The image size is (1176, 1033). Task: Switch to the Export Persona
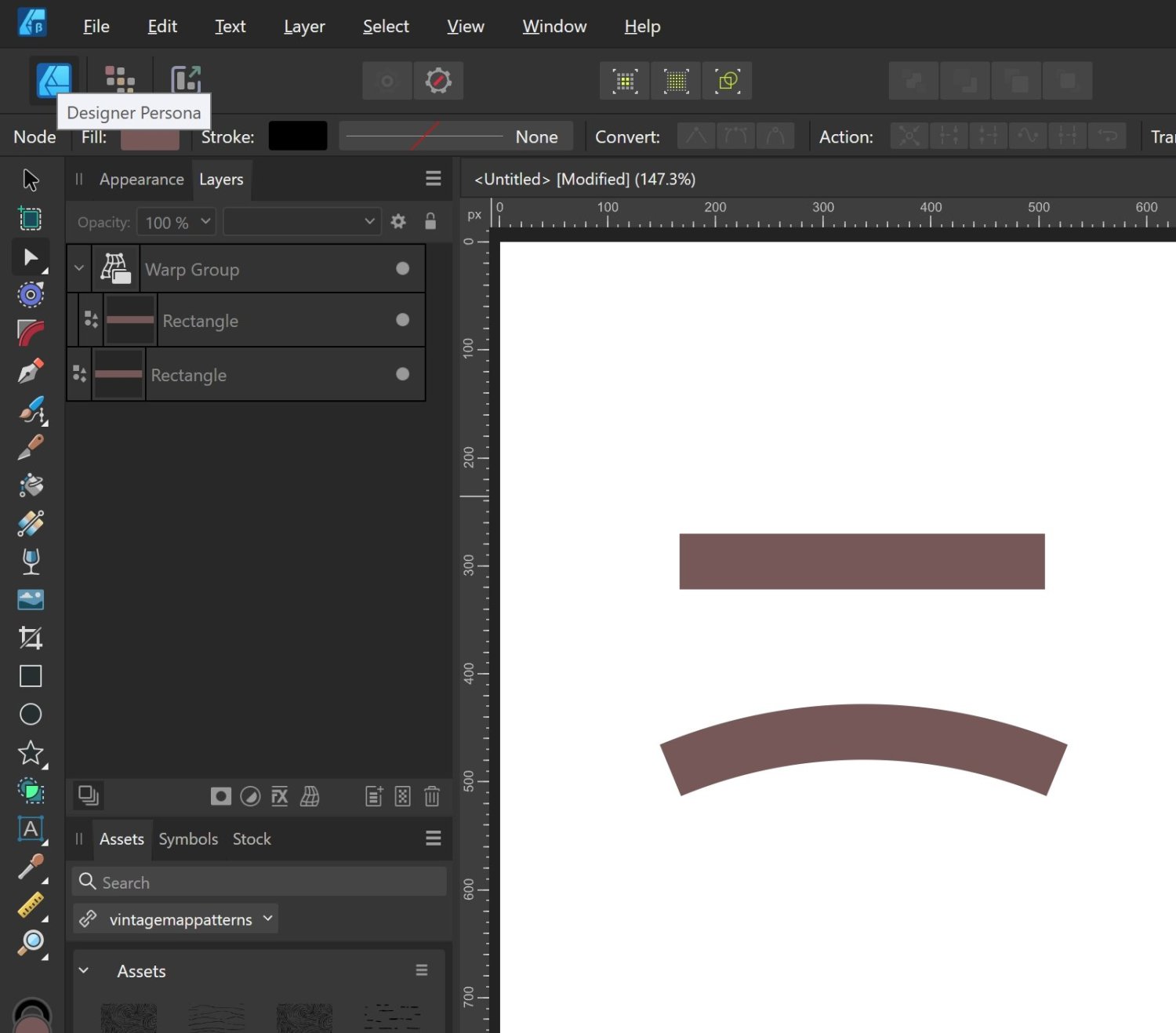(x=187, y=78)
